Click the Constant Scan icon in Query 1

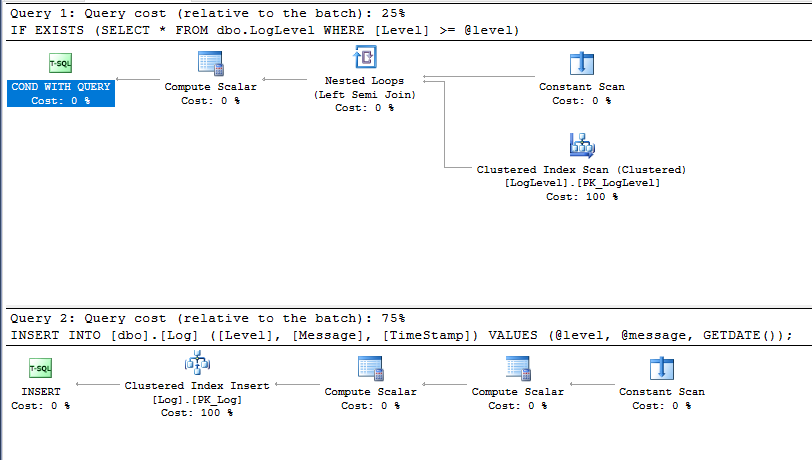(581, 63)
